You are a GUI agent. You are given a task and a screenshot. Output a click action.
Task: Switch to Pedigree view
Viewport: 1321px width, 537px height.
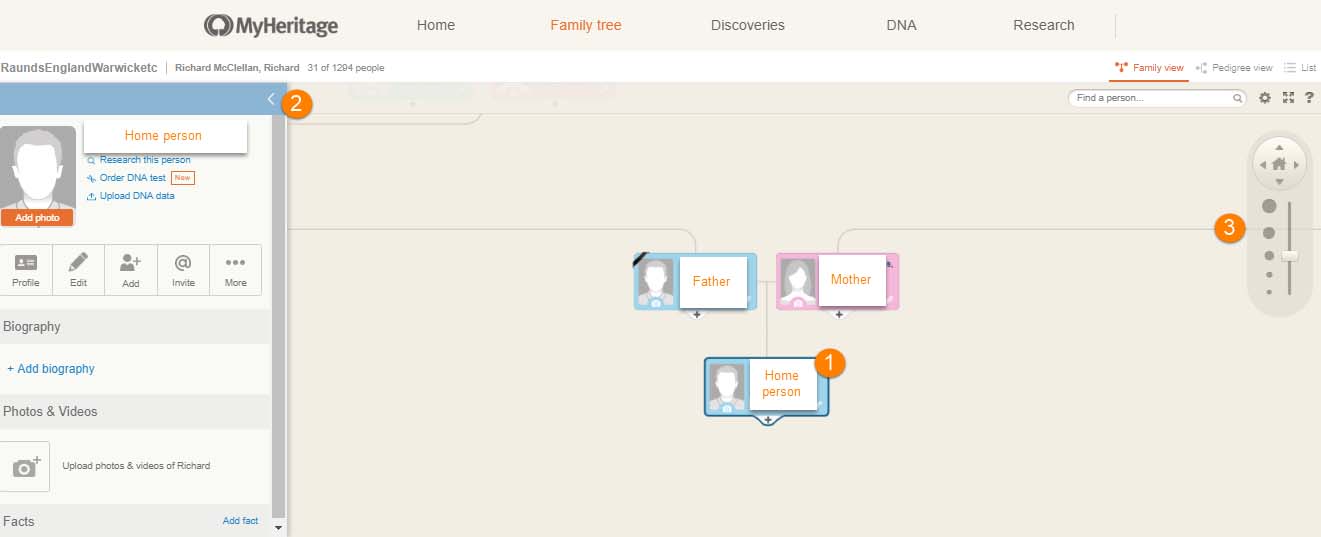tap(1234, 68)
